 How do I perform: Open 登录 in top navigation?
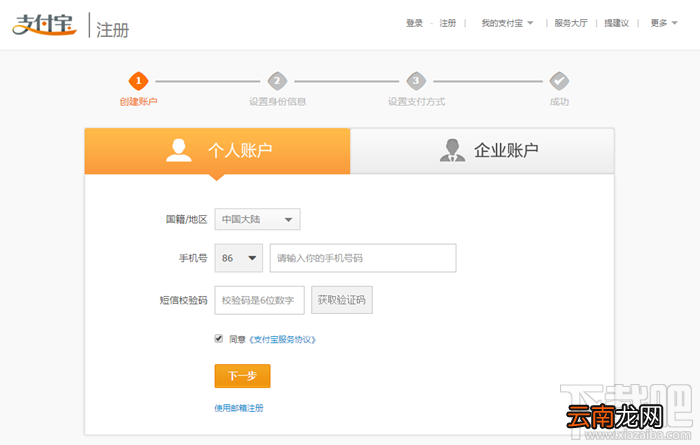tap(414, 23)
